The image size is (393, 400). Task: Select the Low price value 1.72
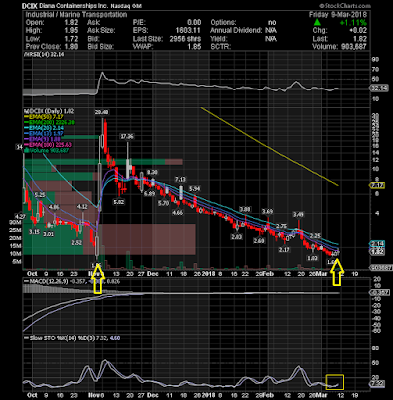point(71,39)
